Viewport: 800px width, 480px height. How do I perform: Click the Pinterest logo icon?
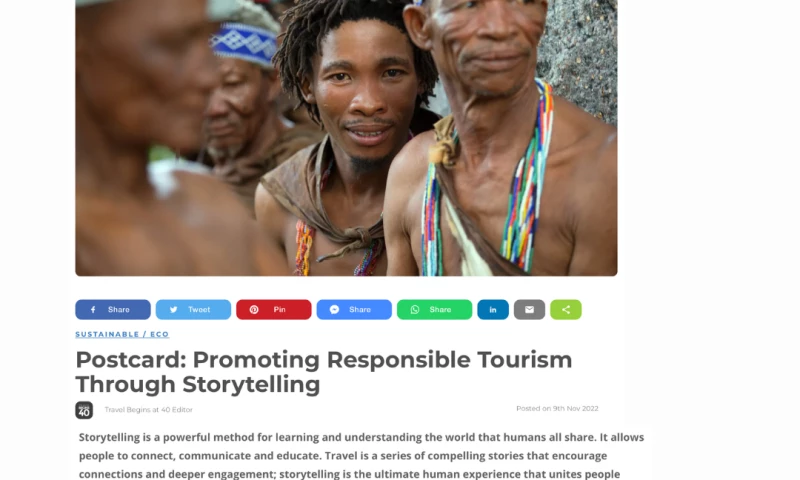click(254, 310)
